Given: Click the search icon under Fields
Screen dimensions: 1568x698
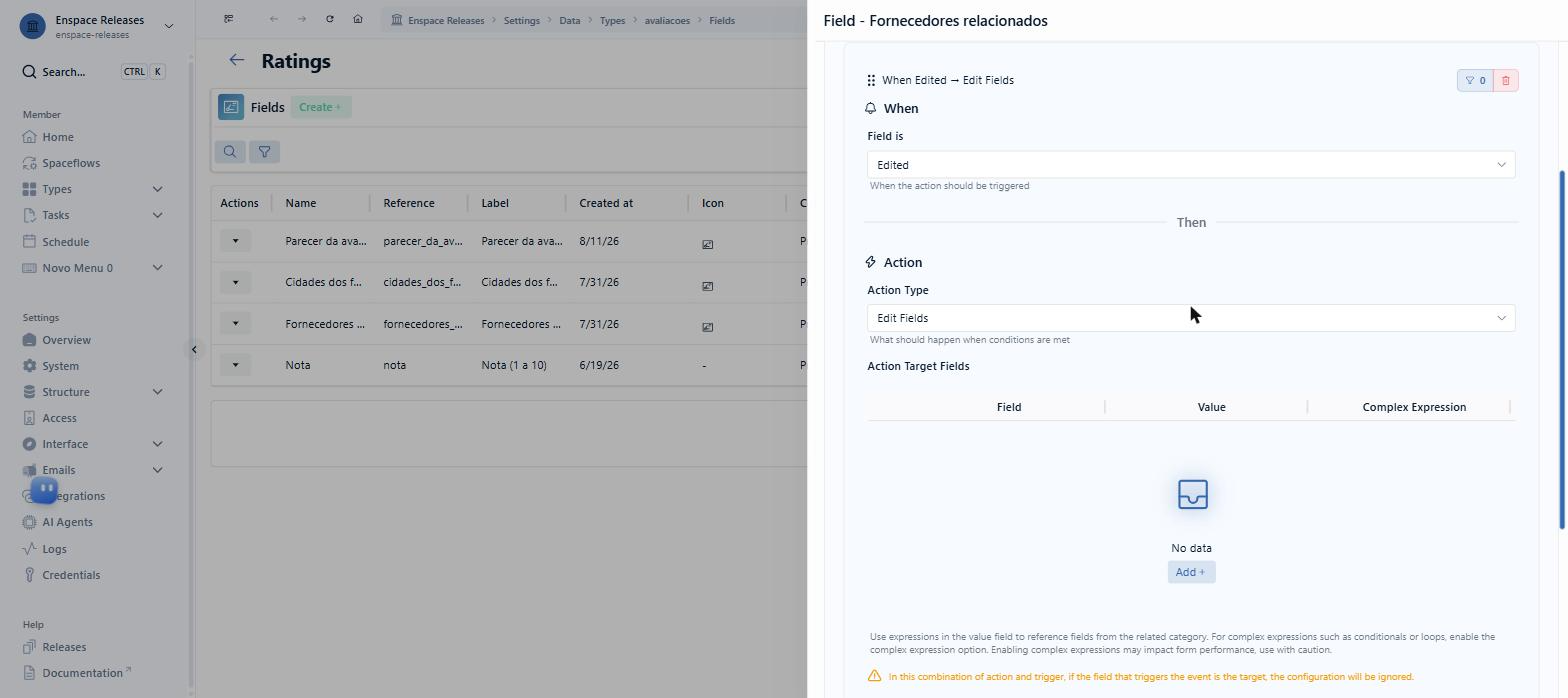Looking at the screenshot, I should click(230, 151).
